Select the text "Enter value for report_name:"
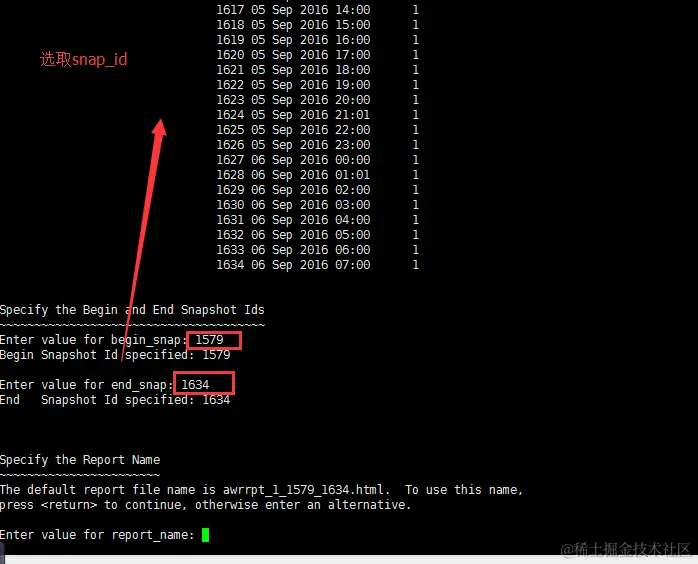Screen dimensions: 698x564 point(97,535)
